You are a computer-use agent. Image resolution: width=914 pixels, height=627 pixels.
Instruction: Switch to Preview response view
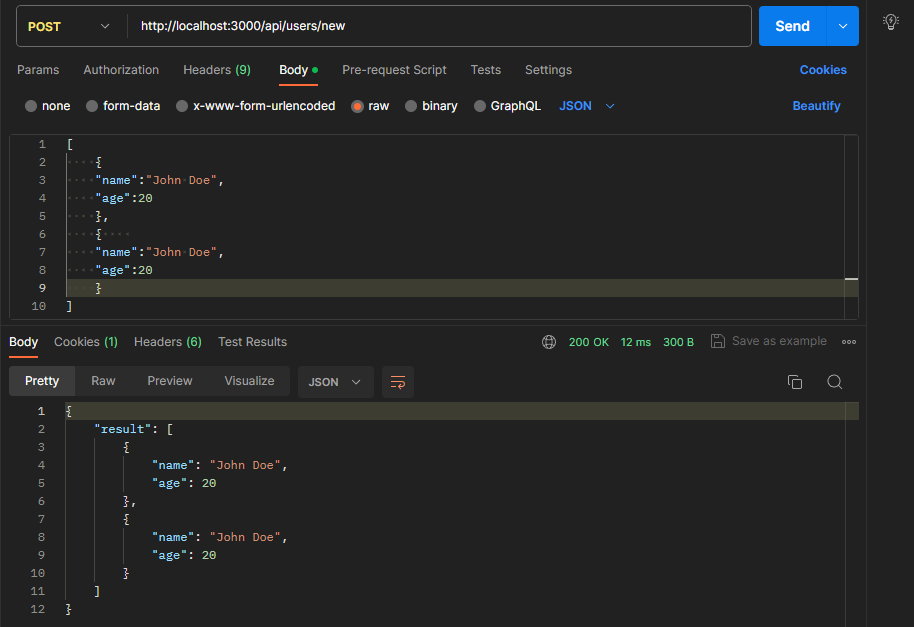[x=170, y=381]
